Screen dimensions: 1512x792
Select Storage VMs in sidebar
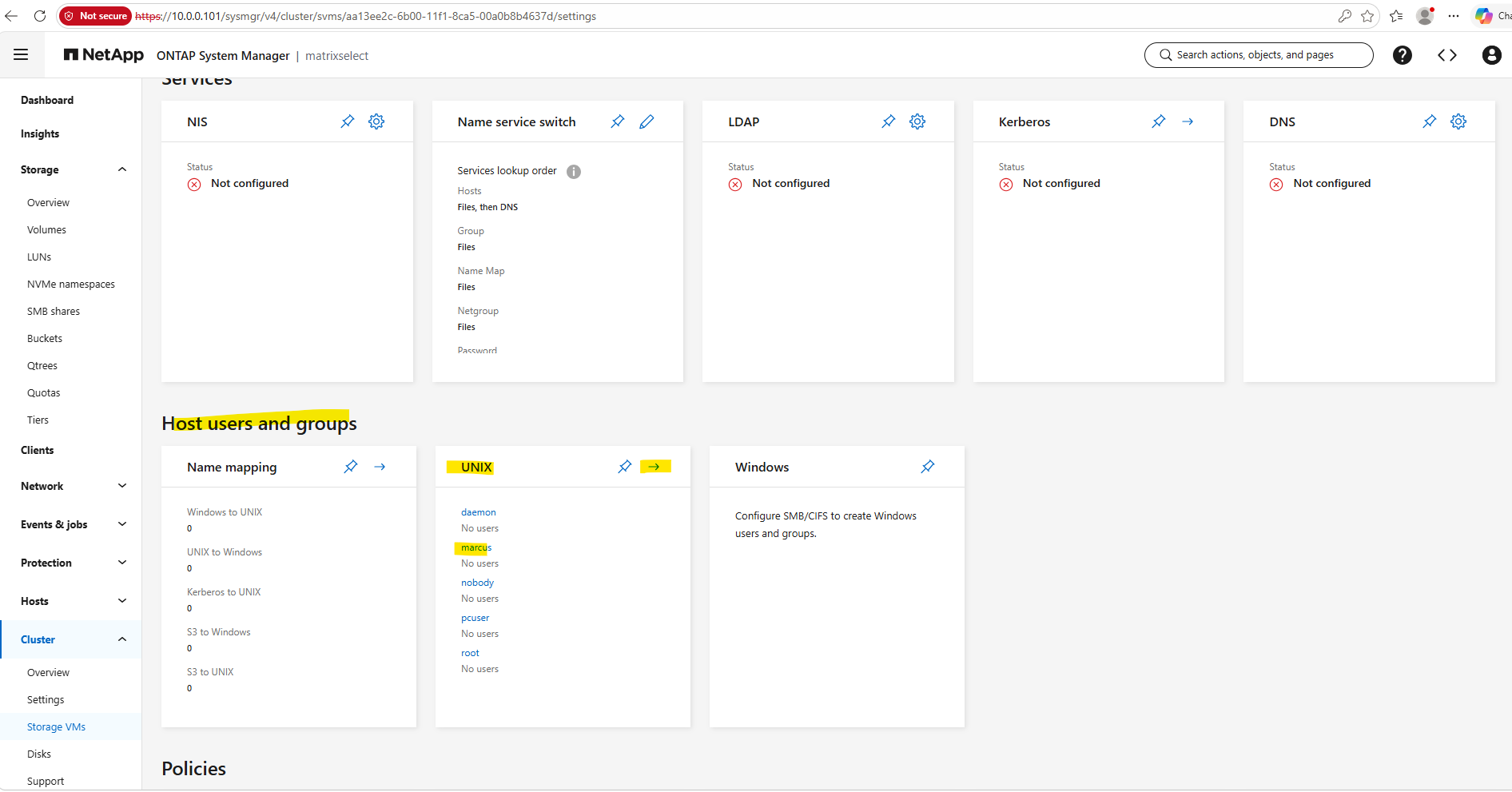pyautogui.click(x=56, y=726)
